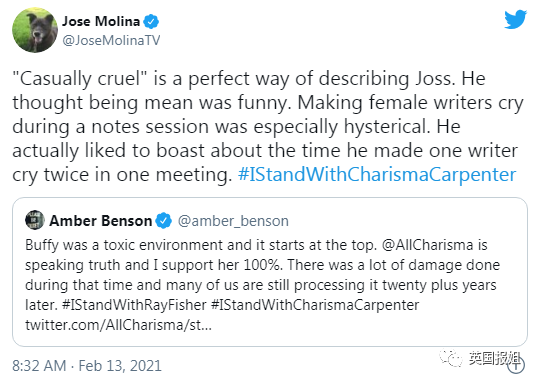
Task: Open Jose Molina's dog profile picture
Action: pyautogui.click(x=35, y=30)
